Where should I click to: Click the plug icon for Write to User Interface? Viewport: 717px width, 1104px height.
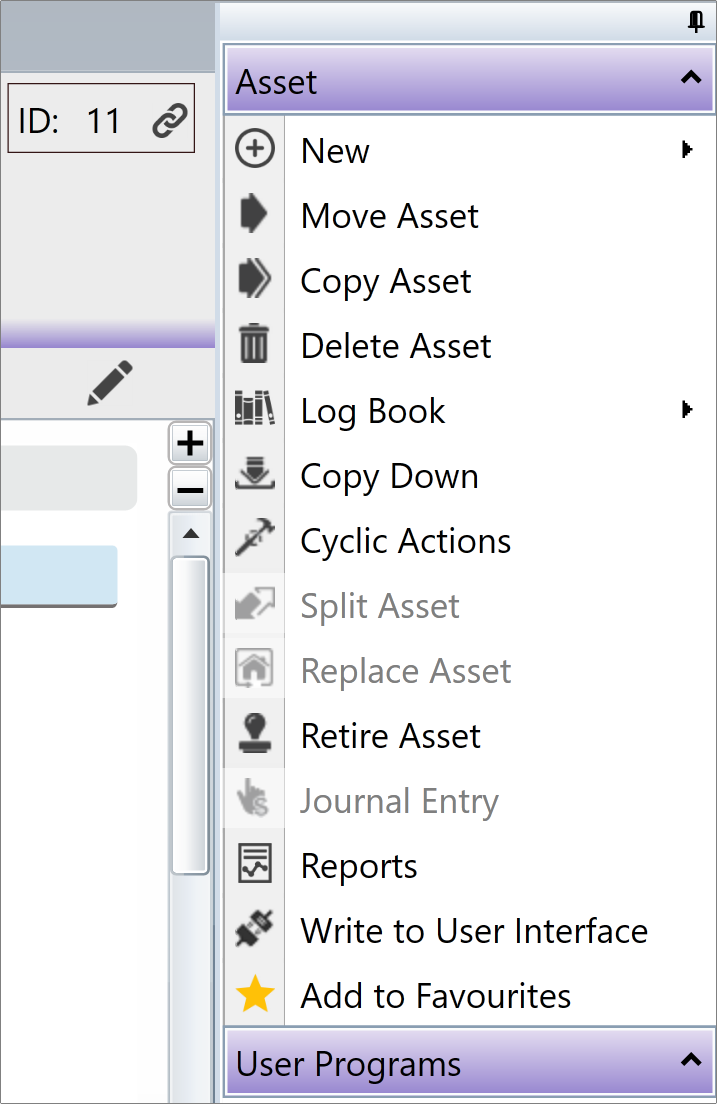[x=254, y=928]
